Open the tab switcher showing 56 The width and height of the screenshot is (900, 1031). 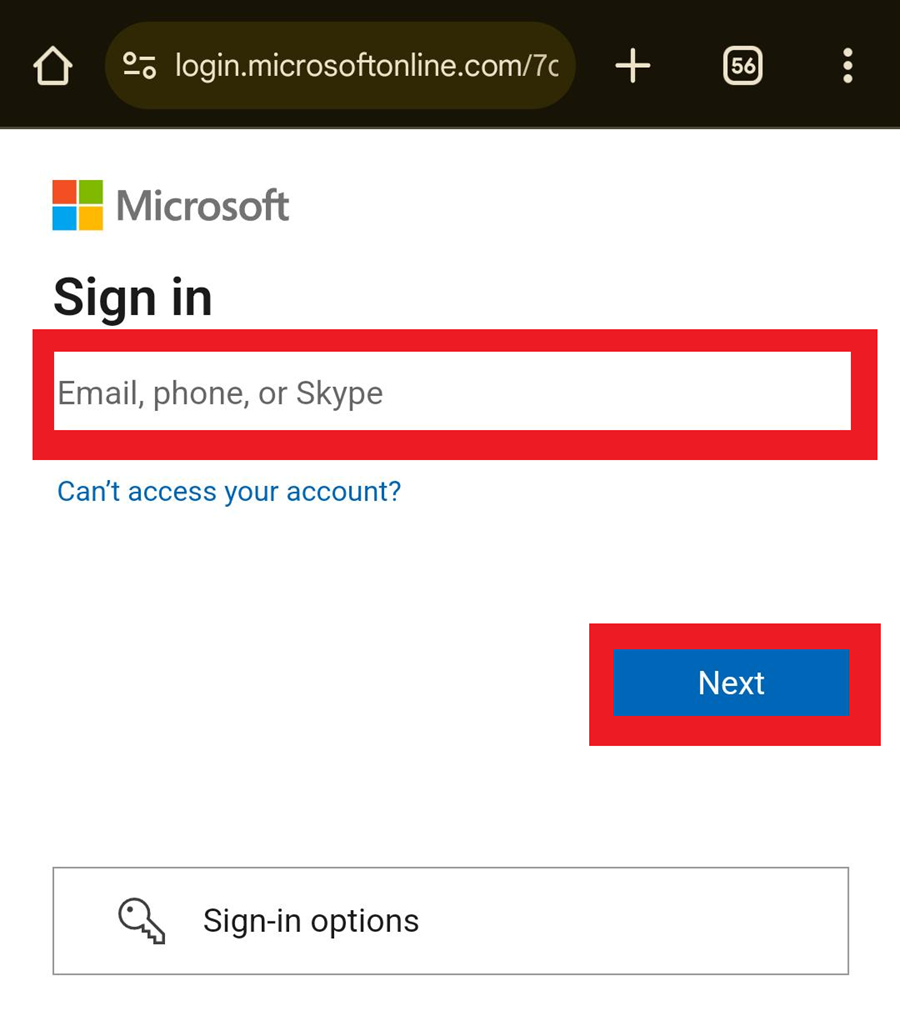point(742,67)
